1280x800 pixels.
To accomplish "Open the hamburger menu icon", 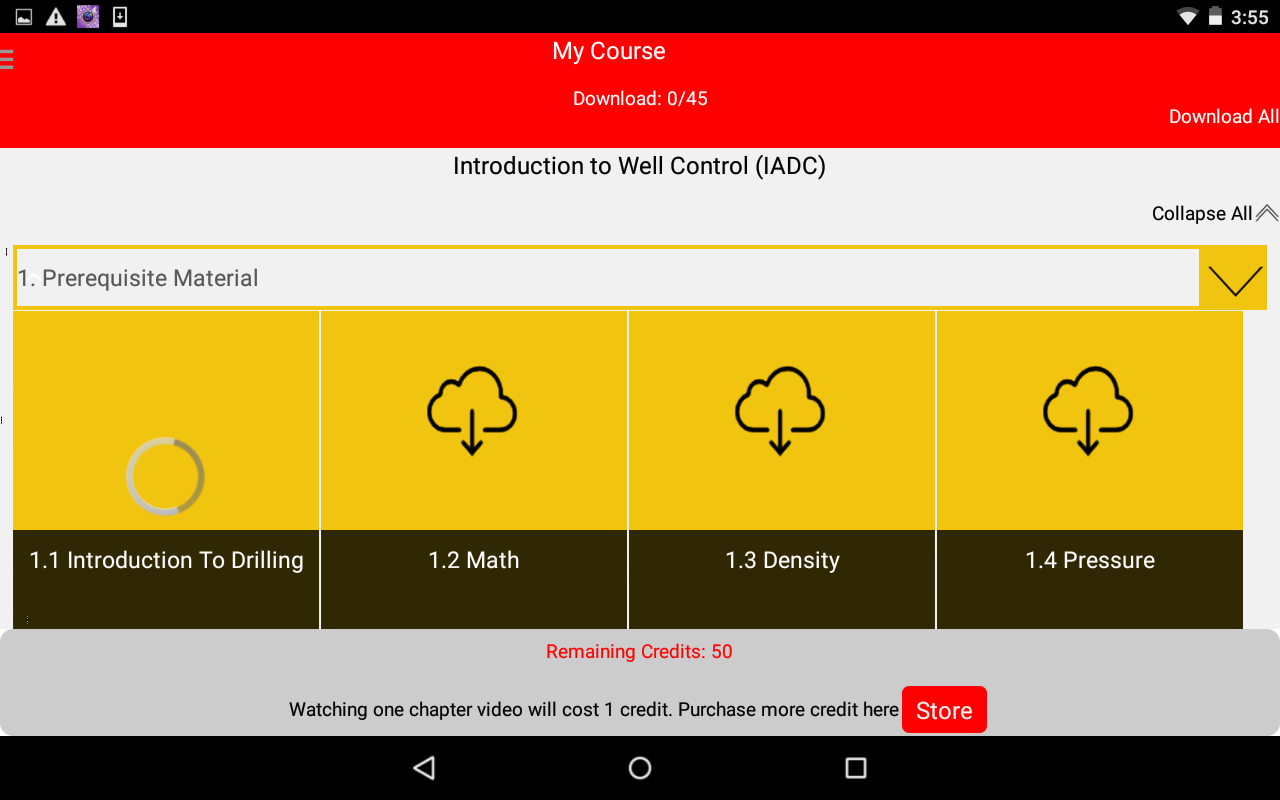I will tap(6, 59).
